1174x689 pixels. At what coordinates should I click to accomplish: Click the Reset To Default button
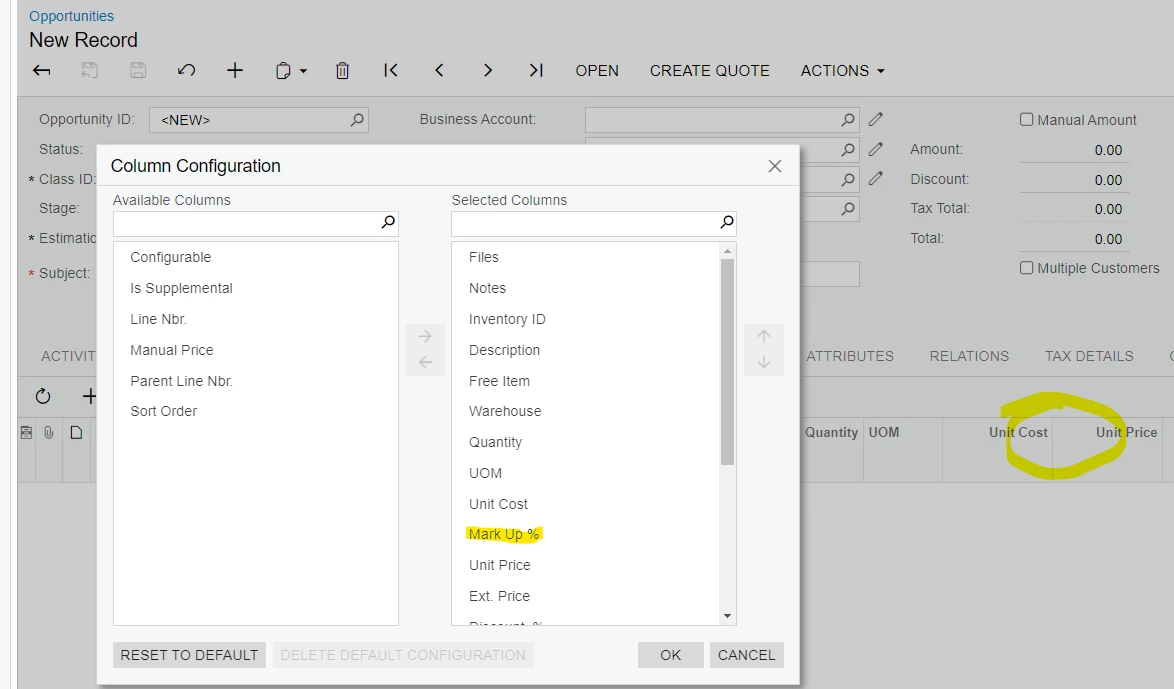click(188, 654)
